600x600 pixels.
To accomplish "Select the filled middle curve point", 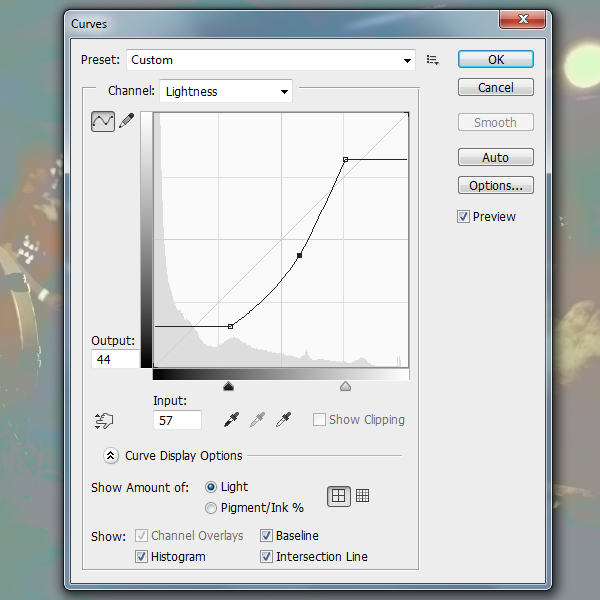I will click(x=300, y=255).
